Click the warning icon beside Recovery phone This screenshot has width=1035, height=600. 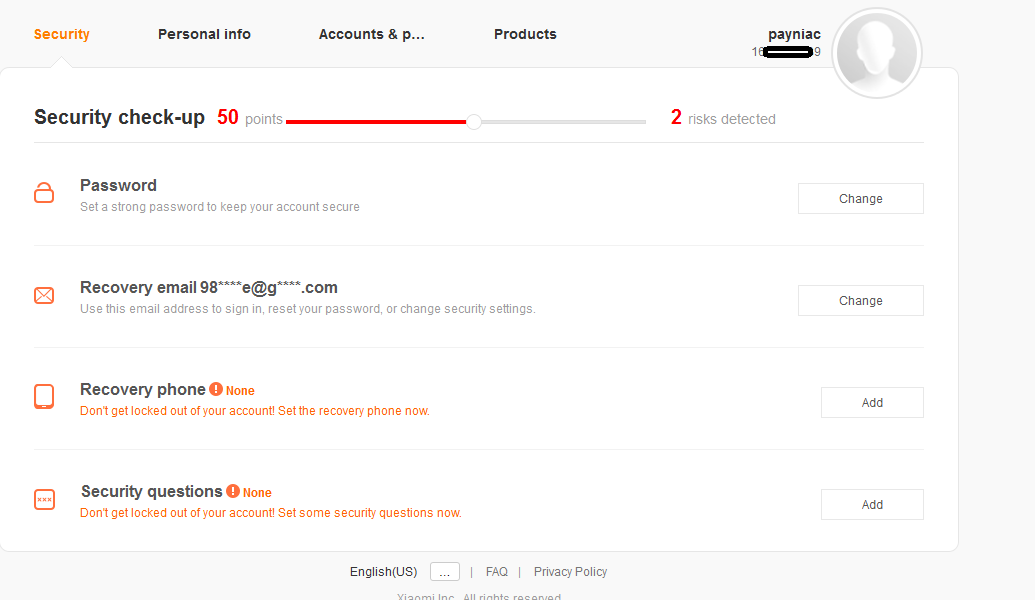tap(216, 389)
